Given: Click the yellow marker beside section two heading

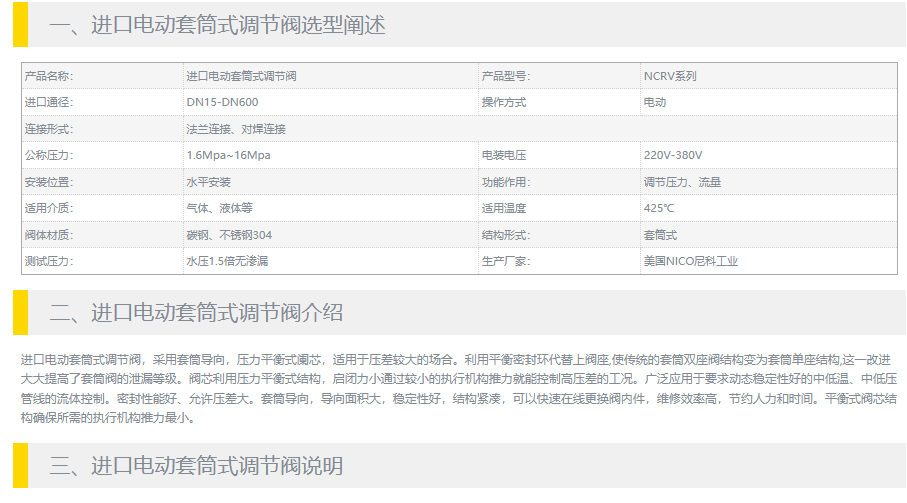Looking at the screenshot, I should coord(20,312).
